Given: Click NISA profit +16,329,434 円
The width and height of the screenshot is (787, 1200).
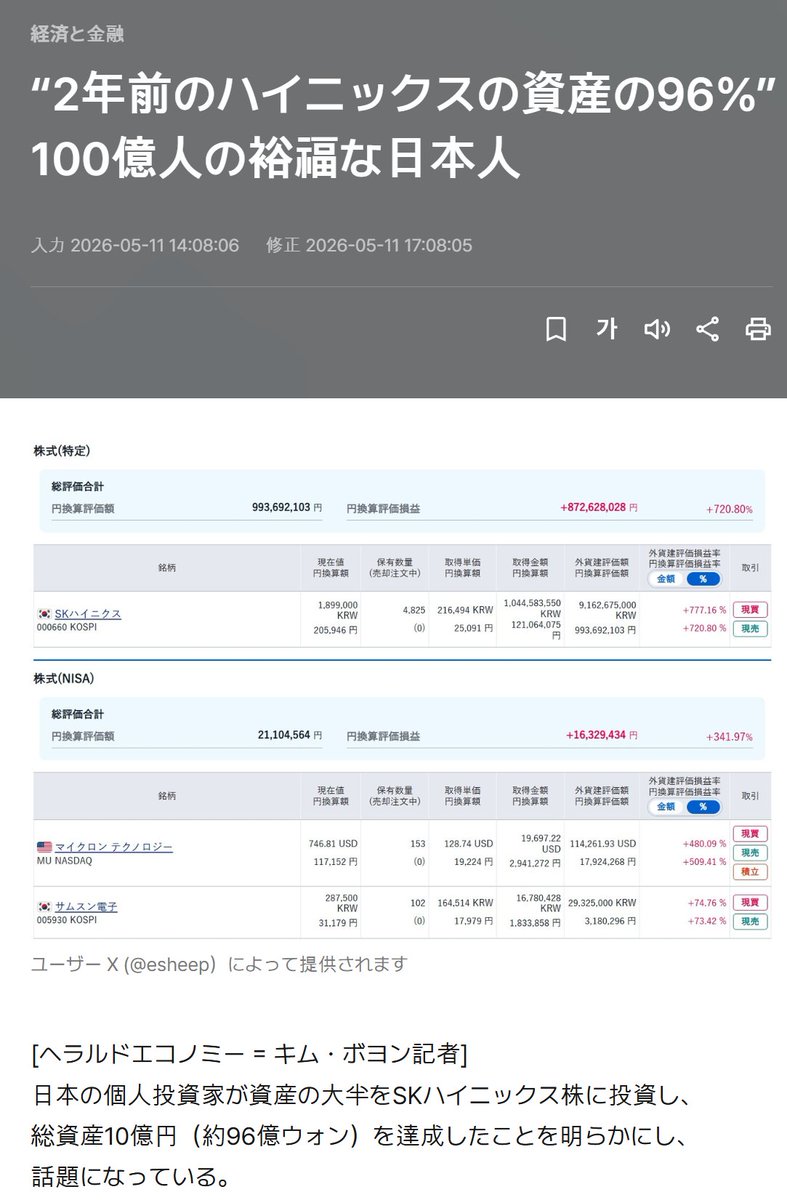Looking at the screenshot, I should pos(602,735).
